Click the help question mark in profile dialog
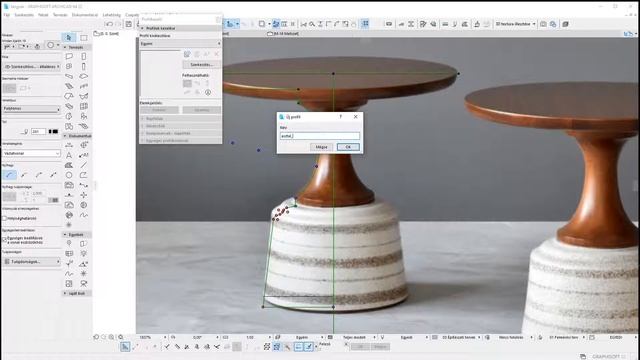The image size is (640, 360). 341,117
